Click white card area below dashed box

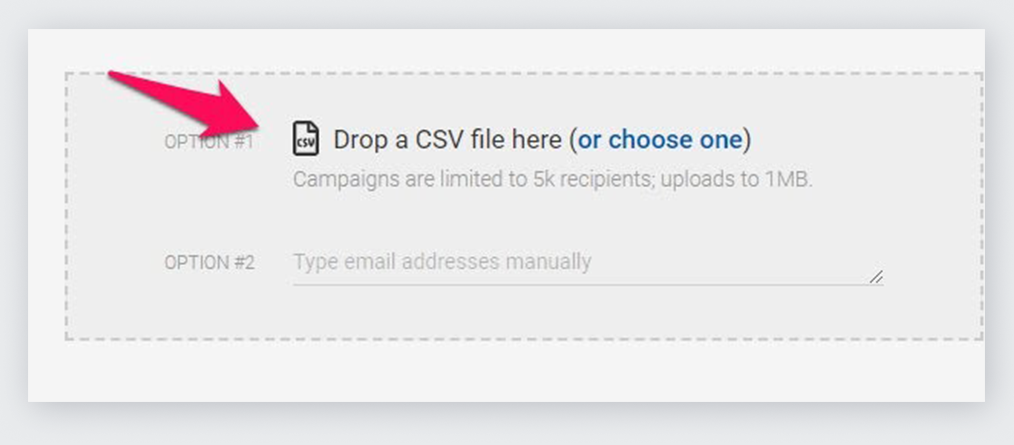[x=504, y=370]
